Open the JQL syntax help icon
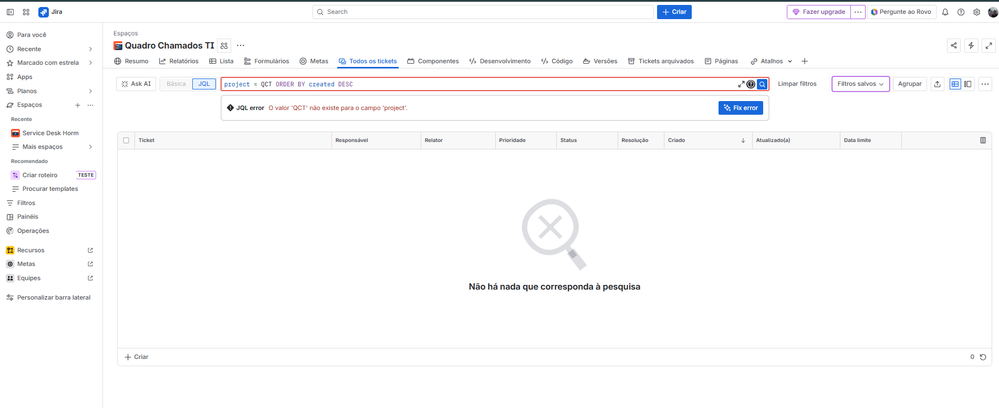Image resolution: width=999 pixels, height=408 pixels. click(751, 84)
